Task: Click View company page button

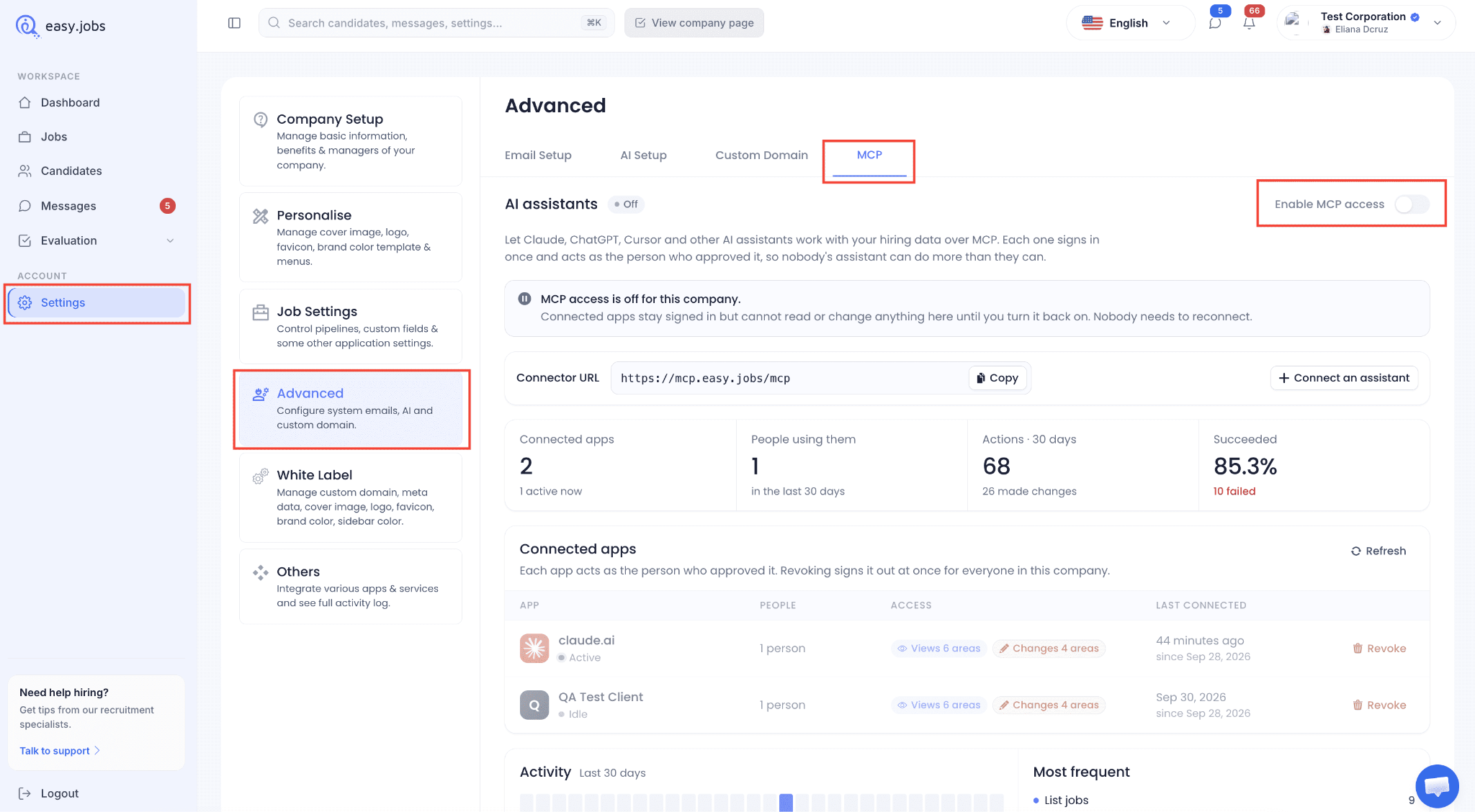Action: click(694, 23)
